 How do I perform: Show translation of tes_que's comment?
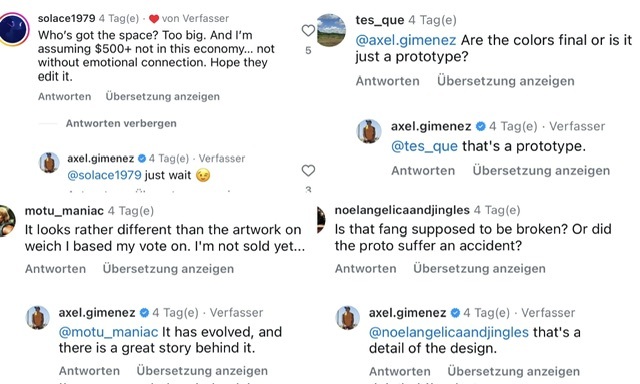click(506, 81)
